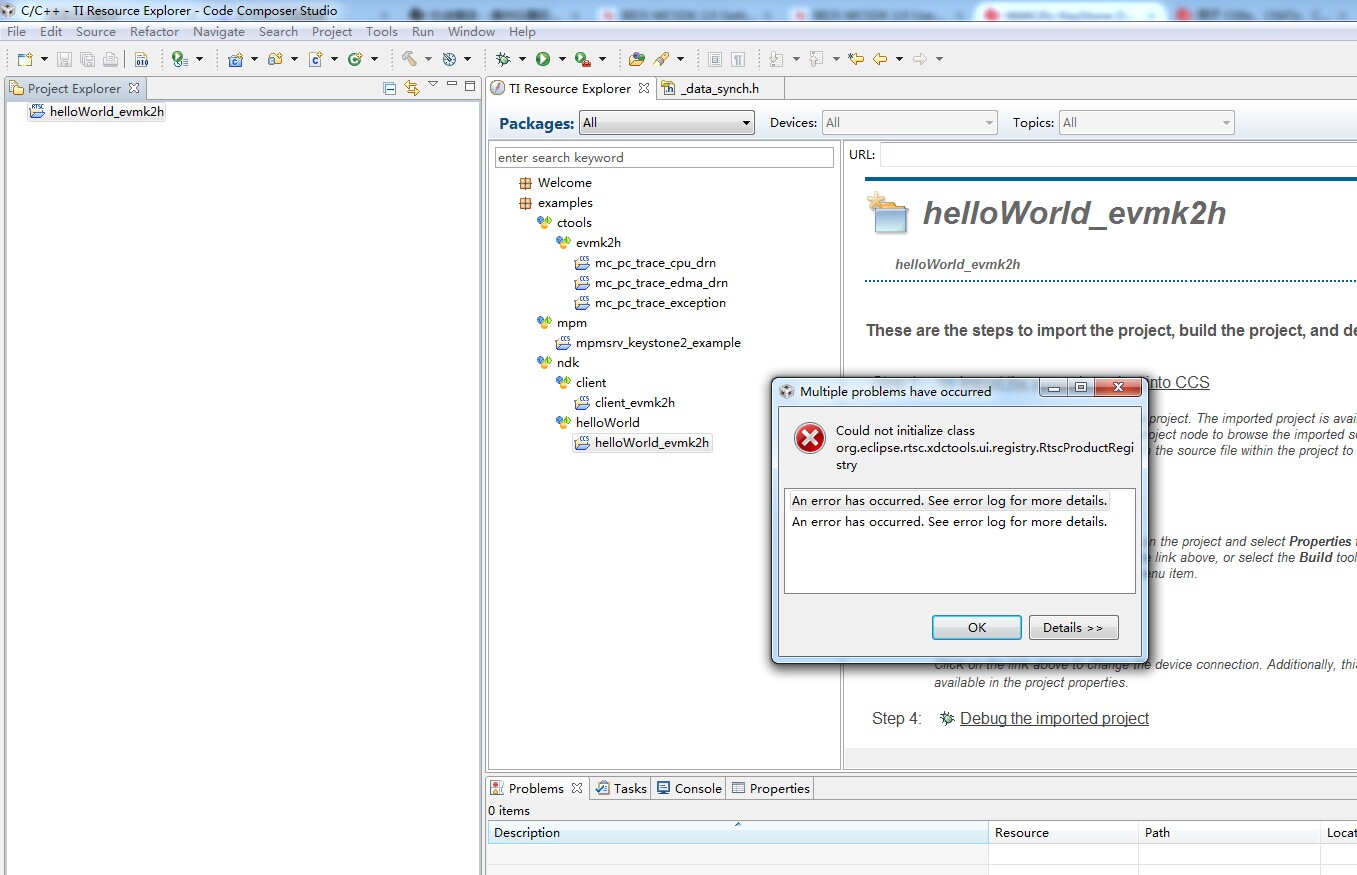Click OK in the error dialog
Image resolution: width=1357 pixels, height=875 pixels.
tap(977, 627)
